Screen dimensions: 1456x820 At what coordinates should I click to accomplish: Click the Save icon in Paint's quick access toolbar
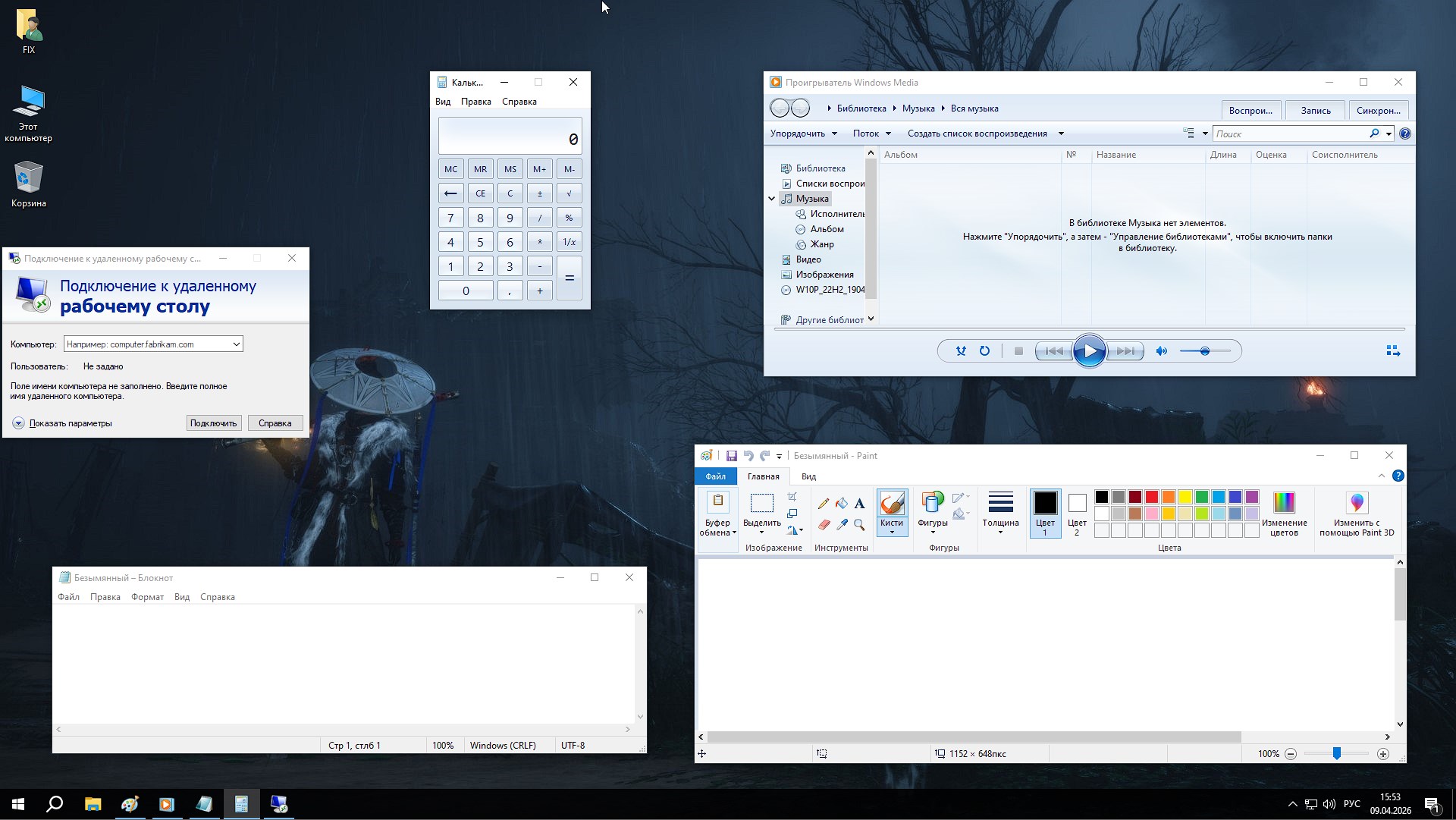click(x=732, y=455)
